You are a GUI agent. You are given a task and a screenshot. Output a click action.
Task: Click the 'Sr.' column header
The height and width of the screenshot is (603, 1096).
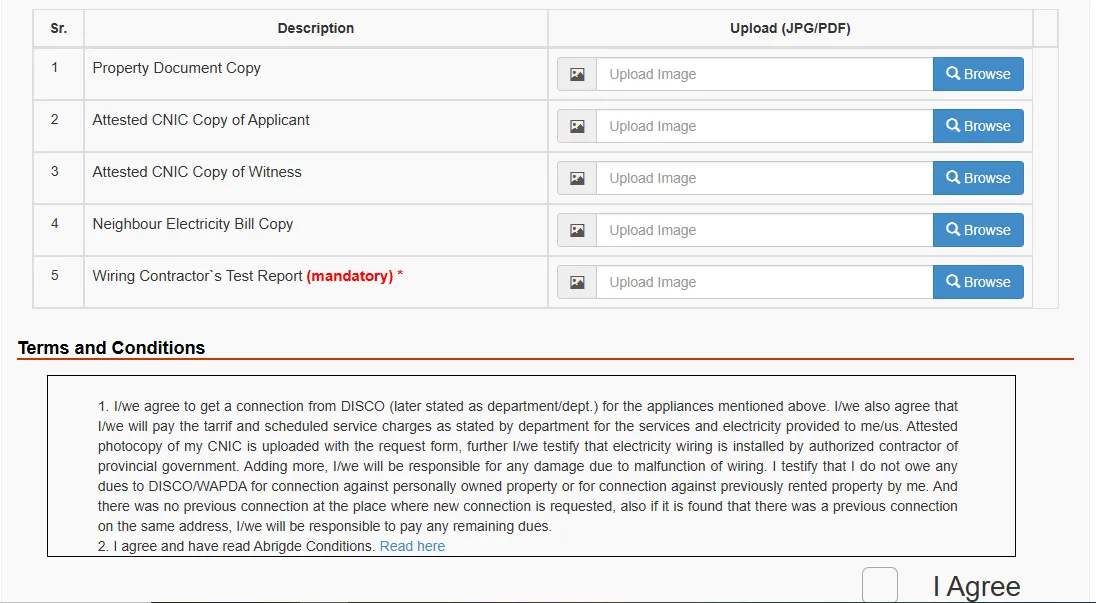pos(59,29)
